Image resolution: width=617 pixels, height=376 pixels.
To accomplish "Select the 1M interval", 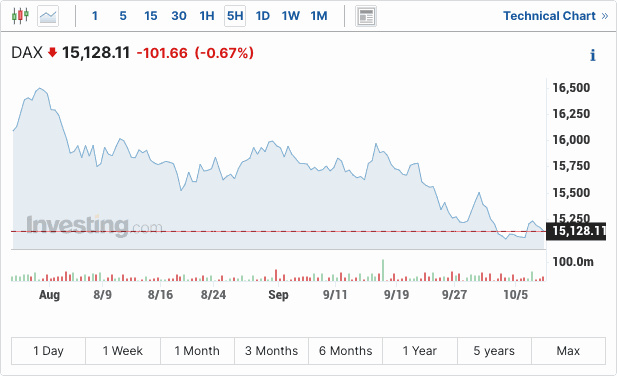I will pyautogui.click(x=319, y=16).
